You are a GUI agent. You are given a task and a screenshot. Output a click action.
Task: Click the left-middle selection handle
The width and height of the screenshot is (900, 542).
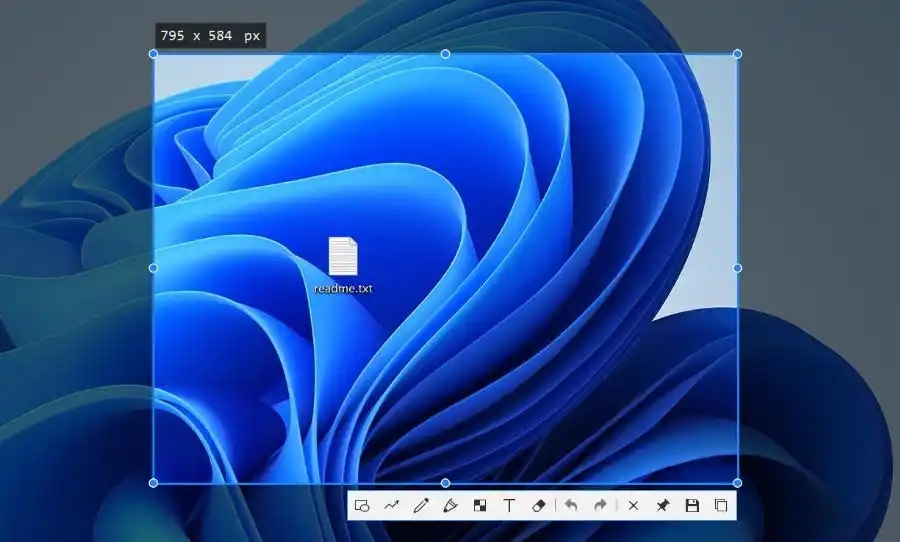153,268
